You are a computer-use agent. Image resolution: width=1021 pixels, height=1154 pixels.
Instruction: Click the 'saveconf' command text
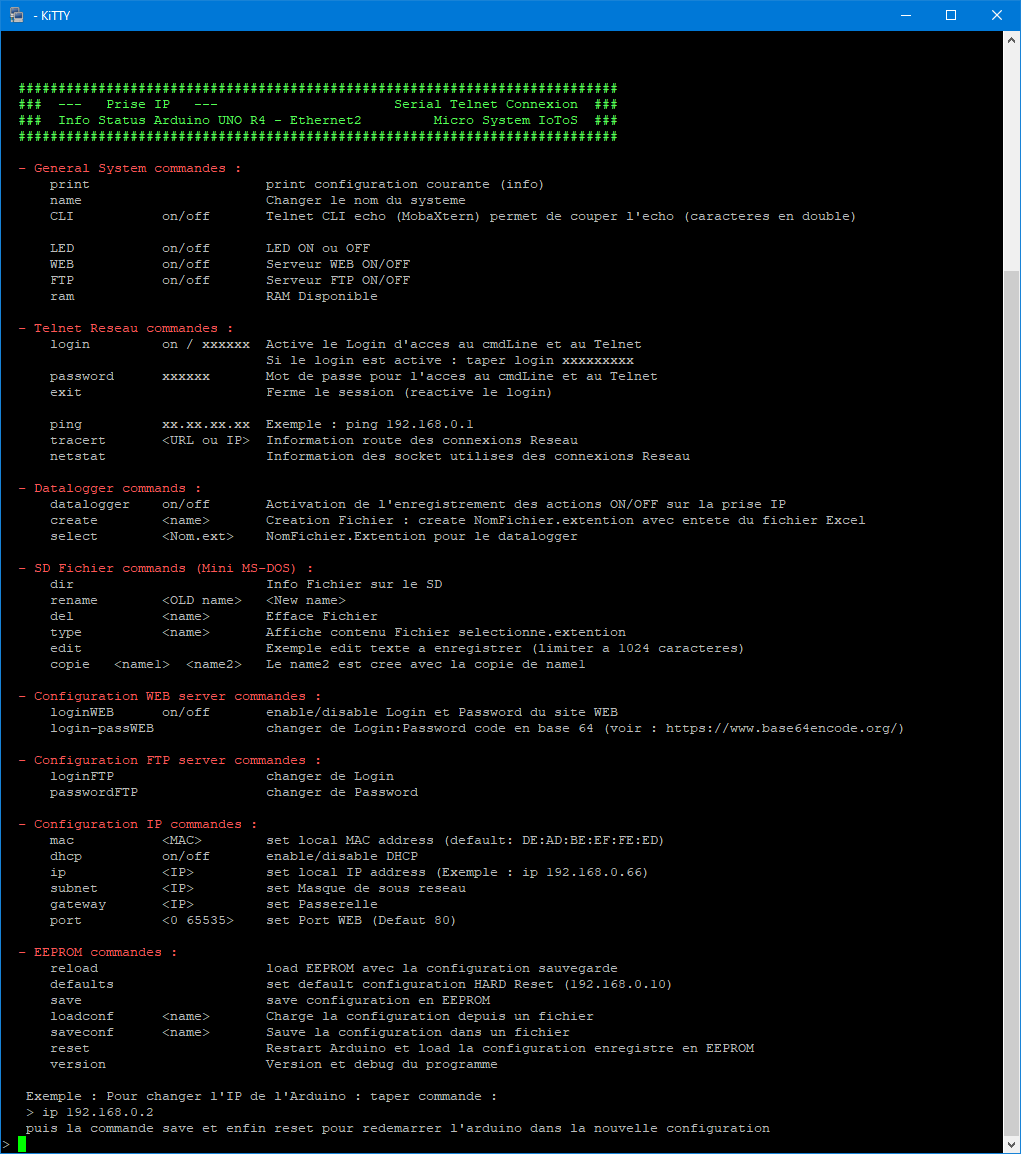click(x=82, y=1033)
